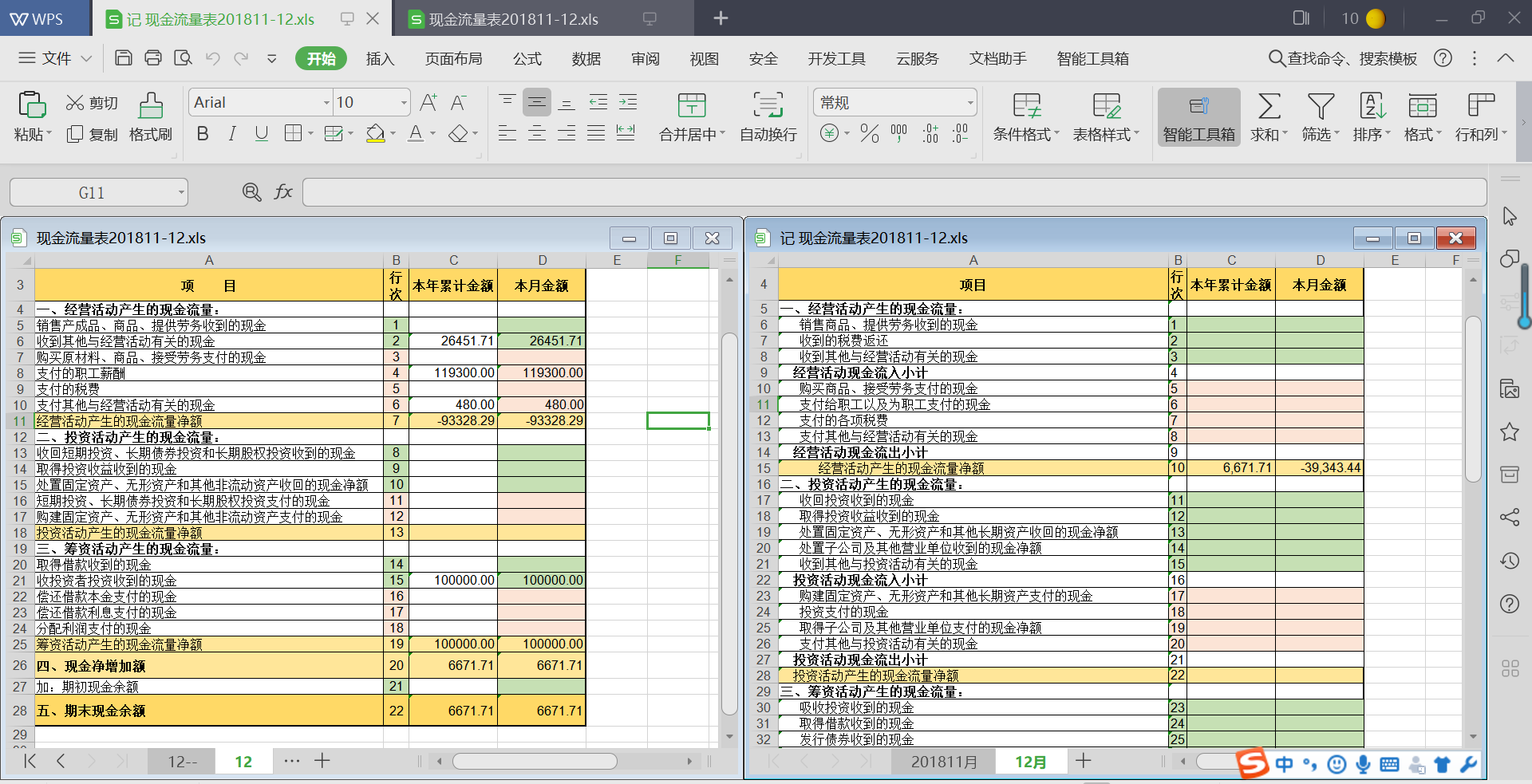Expand the font size dropdown
1532x784 pixels.
(404, 103)
